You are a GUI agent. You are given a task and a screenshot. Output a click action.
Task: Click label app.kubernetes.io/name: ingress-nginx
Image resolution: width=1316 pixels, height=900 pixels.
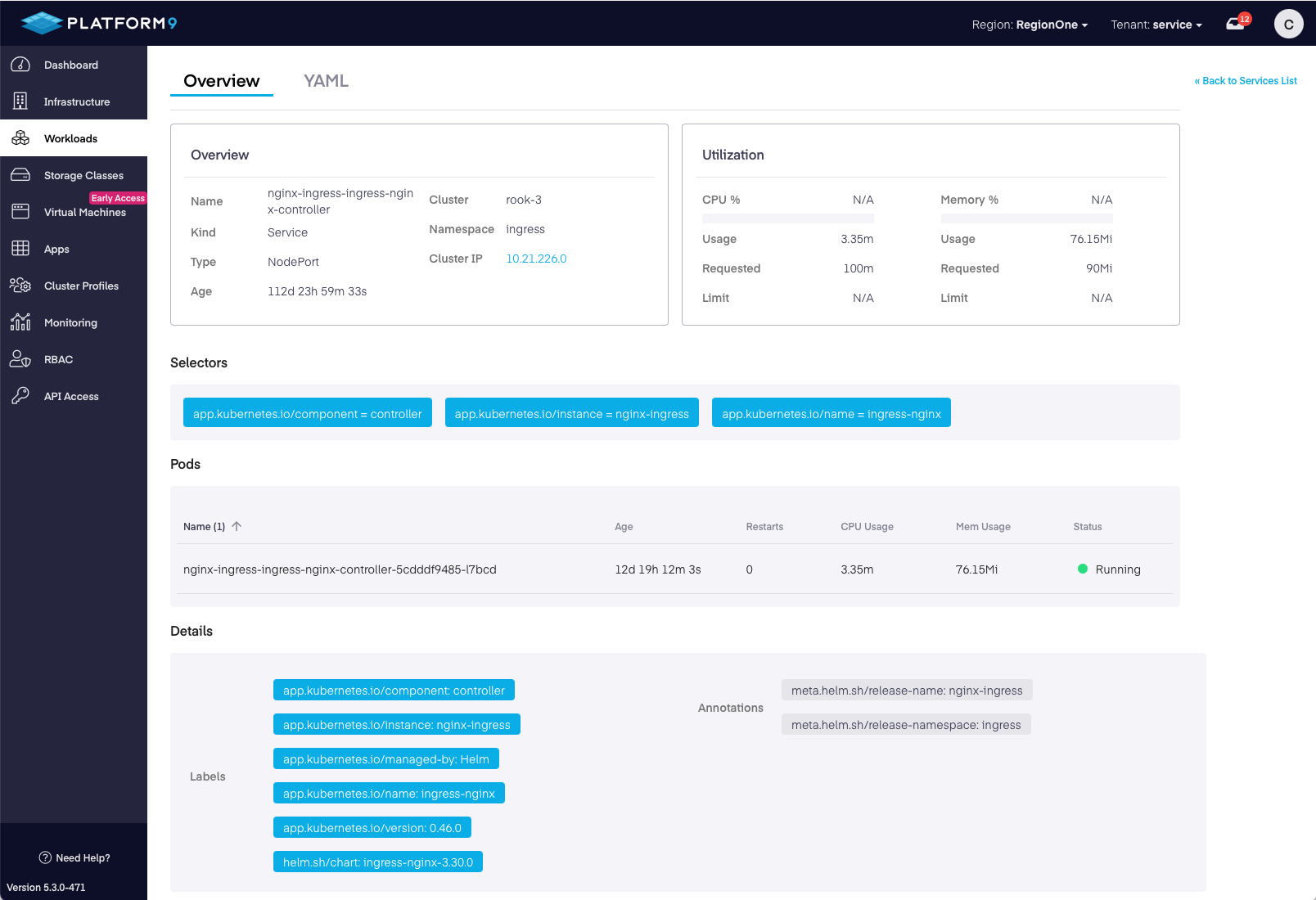pos(389,794)
